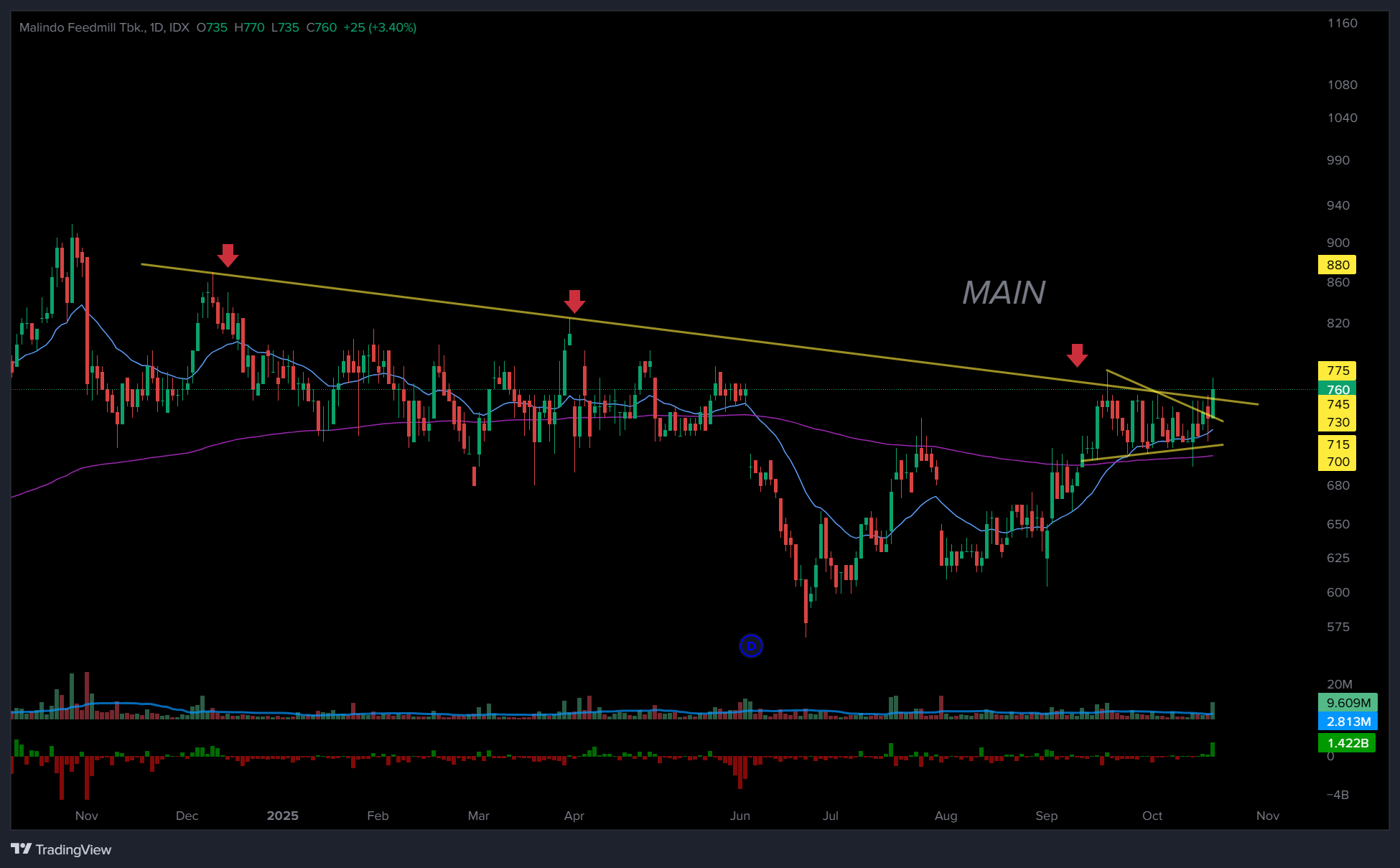Click the yellow 700 price label
Image resolution: width=1400 pixels, height=868 pixels.
[1337, 462]
